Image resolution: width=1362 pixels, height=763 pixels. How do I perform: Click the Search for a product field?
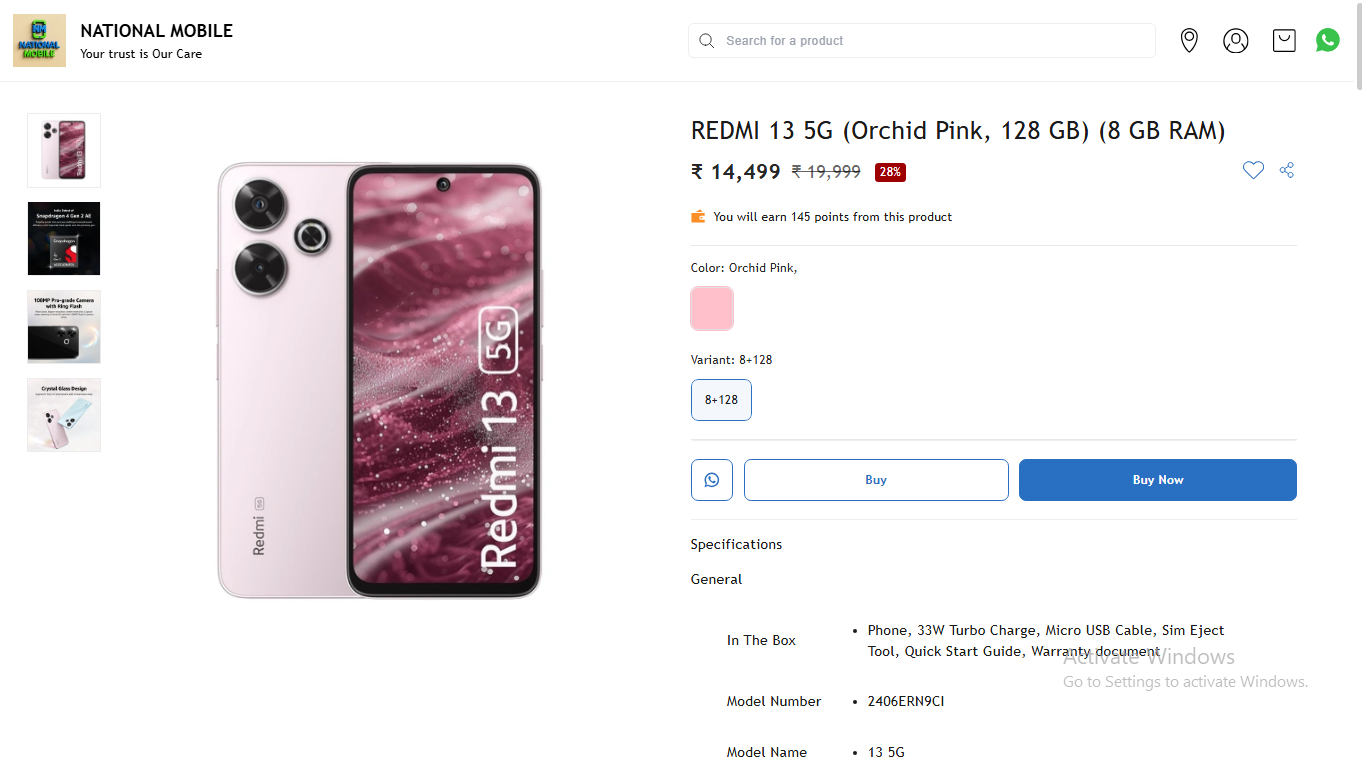tap(930, 41)
